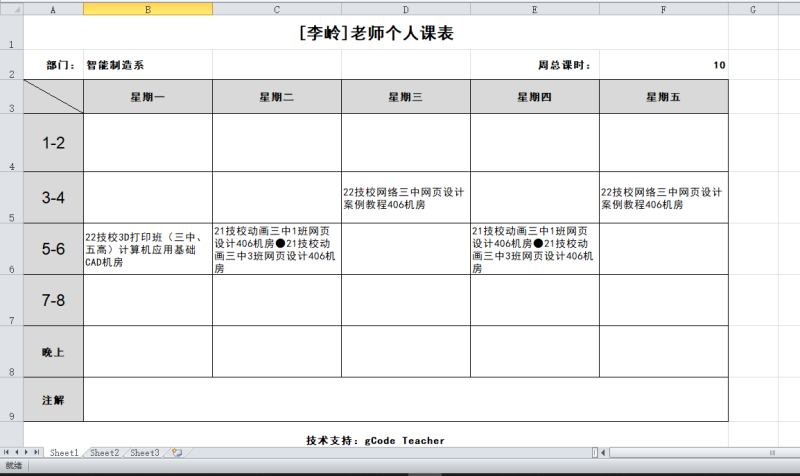Screen dimensions: 800x476
Task: Select the 周总课时 value cell showing 10
Action: [x=664, y=65]
